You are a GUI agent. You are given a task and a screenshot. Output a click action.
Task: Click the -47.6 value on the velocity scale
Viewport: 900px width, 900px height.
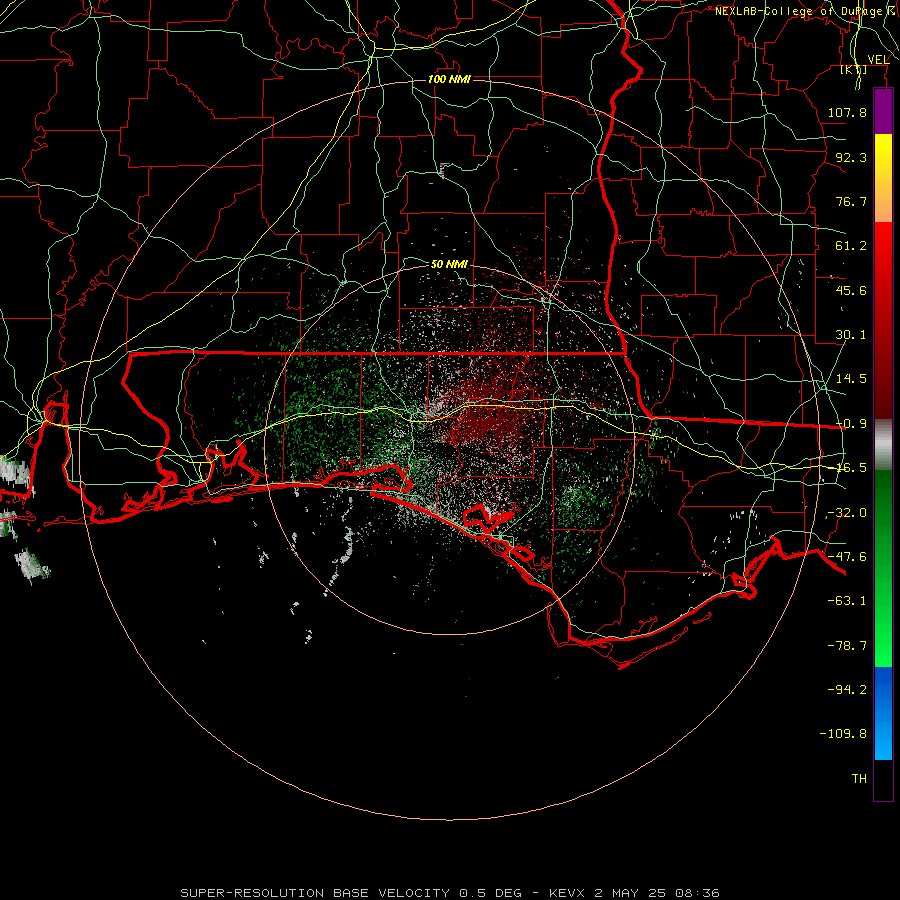847,557
